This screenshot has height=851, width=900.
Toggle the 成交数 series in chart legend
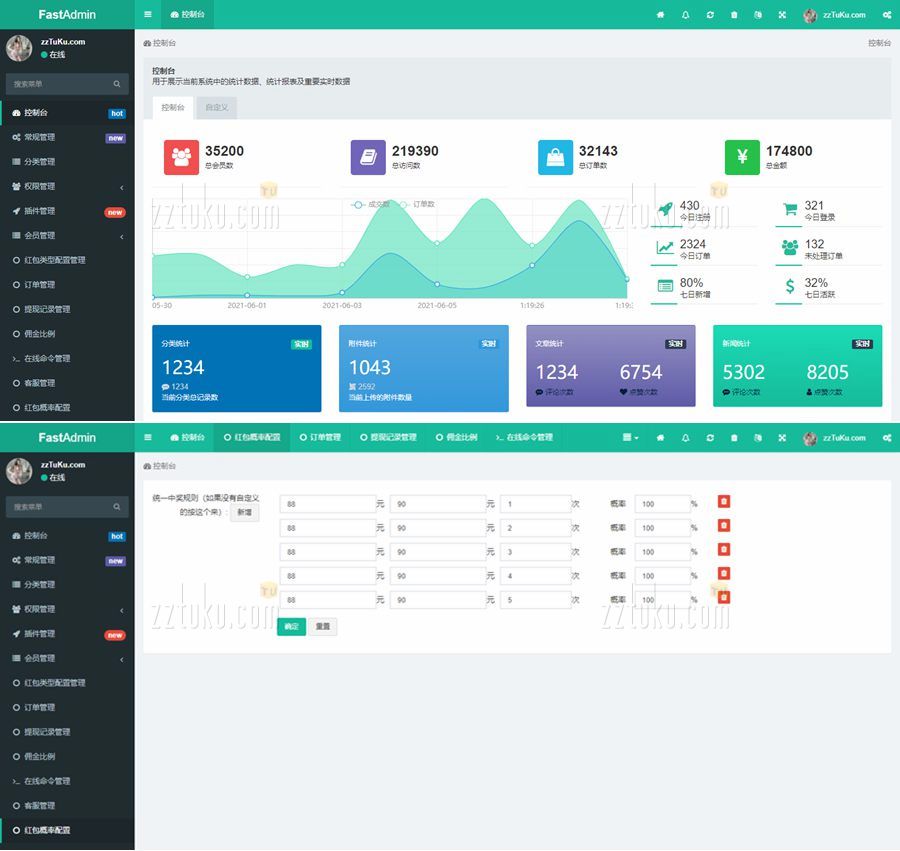pos(371,204)
